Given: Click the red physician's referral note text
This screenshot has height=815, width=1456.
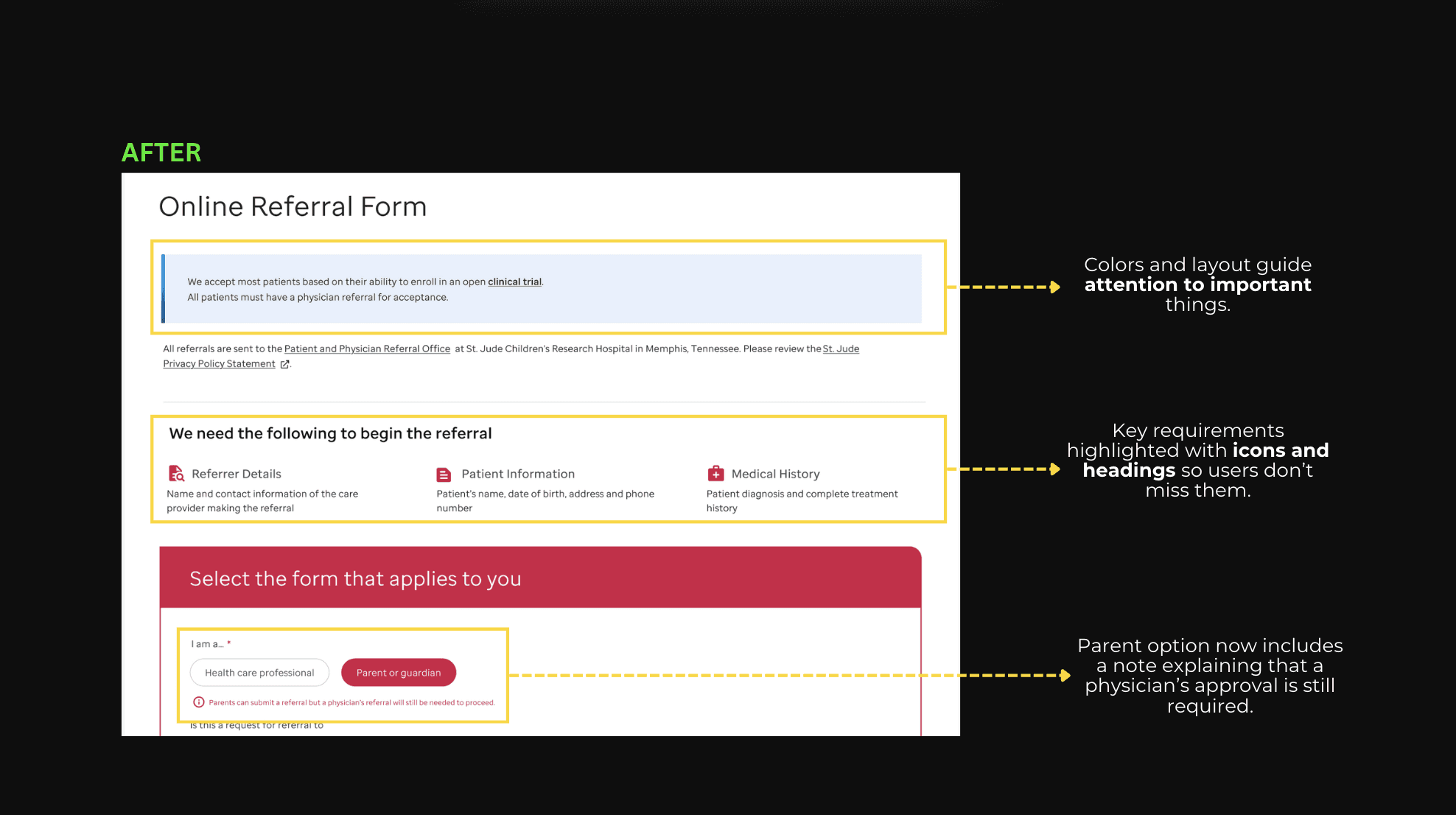Looking at the screenshot, I should click(351, 703).
